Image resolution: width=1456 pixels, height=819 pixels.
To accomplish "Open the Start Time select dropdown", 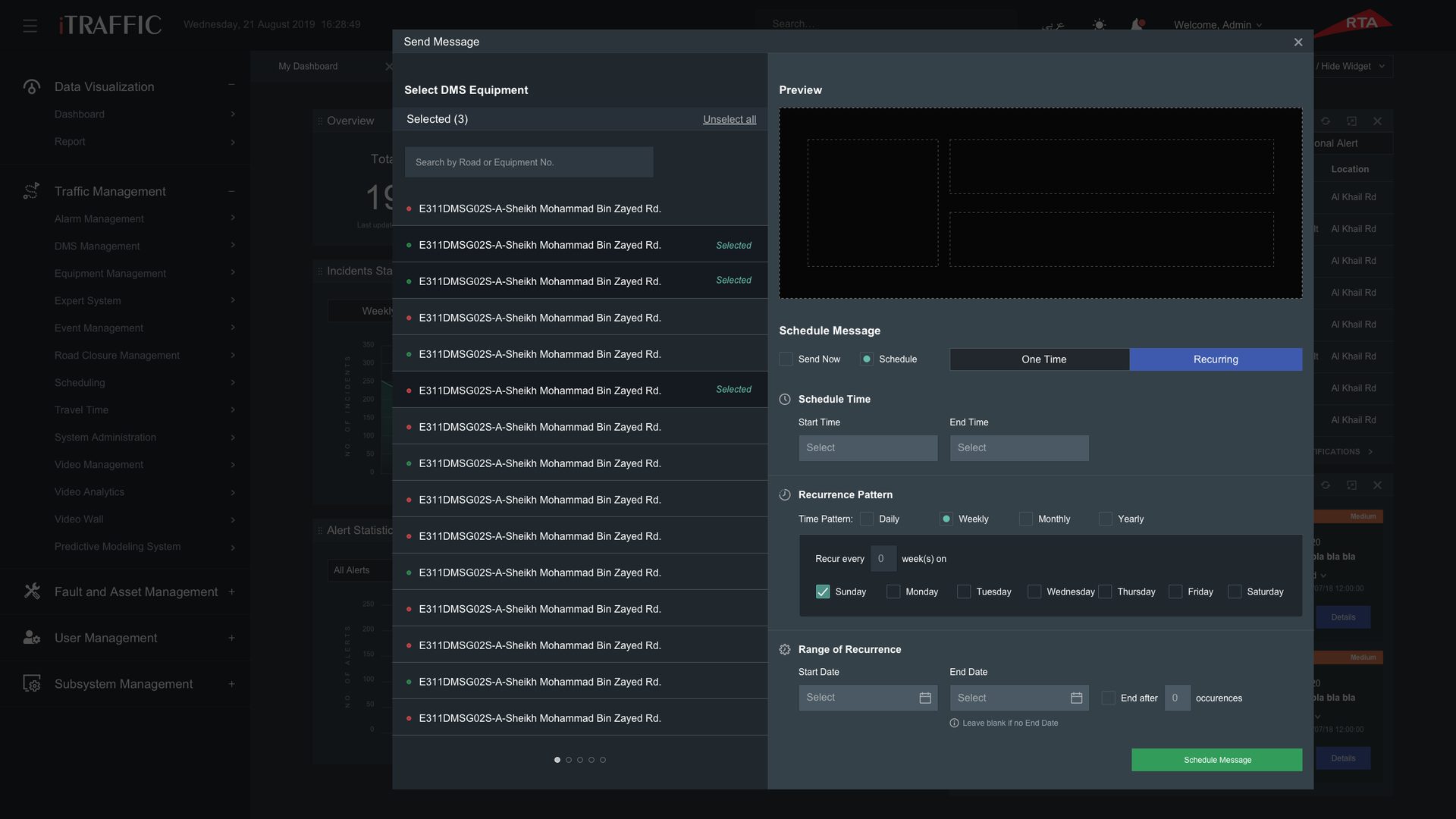I will point(868,447).
